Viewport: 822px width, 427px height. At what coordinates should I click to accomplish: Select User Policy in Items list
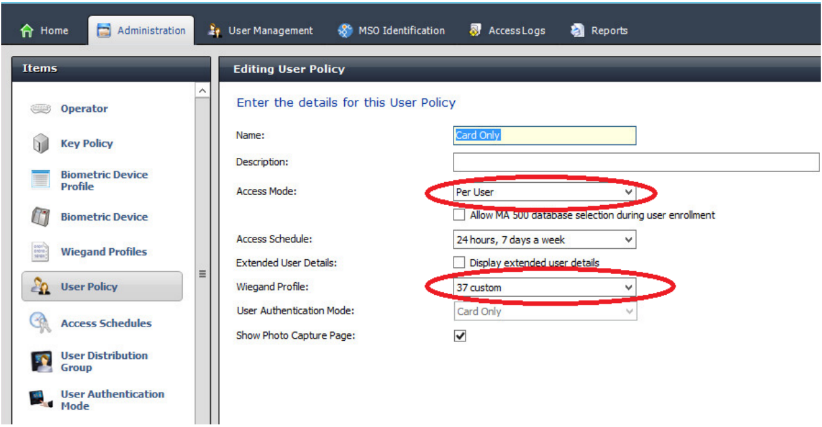coord(102,287)
